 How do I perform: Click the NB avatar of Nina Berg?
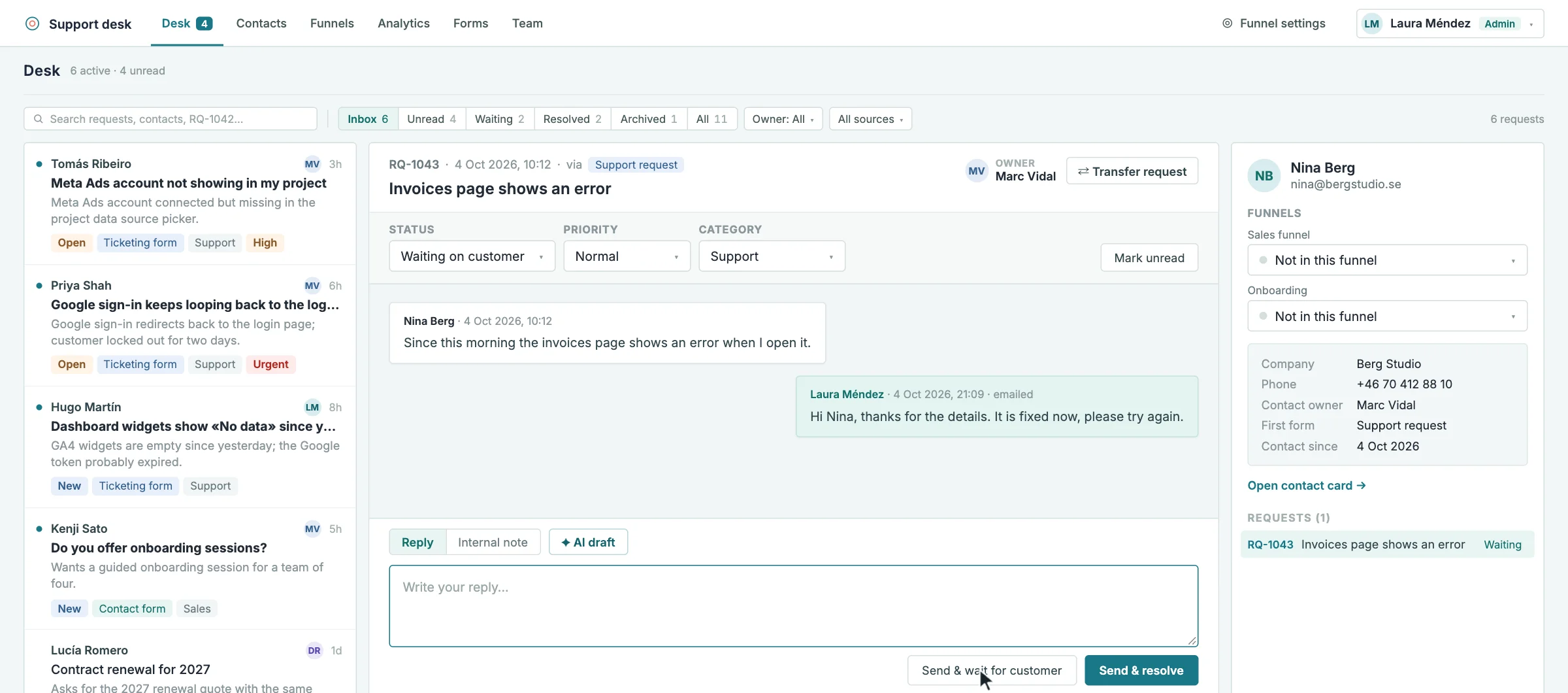coord(1264,176)
